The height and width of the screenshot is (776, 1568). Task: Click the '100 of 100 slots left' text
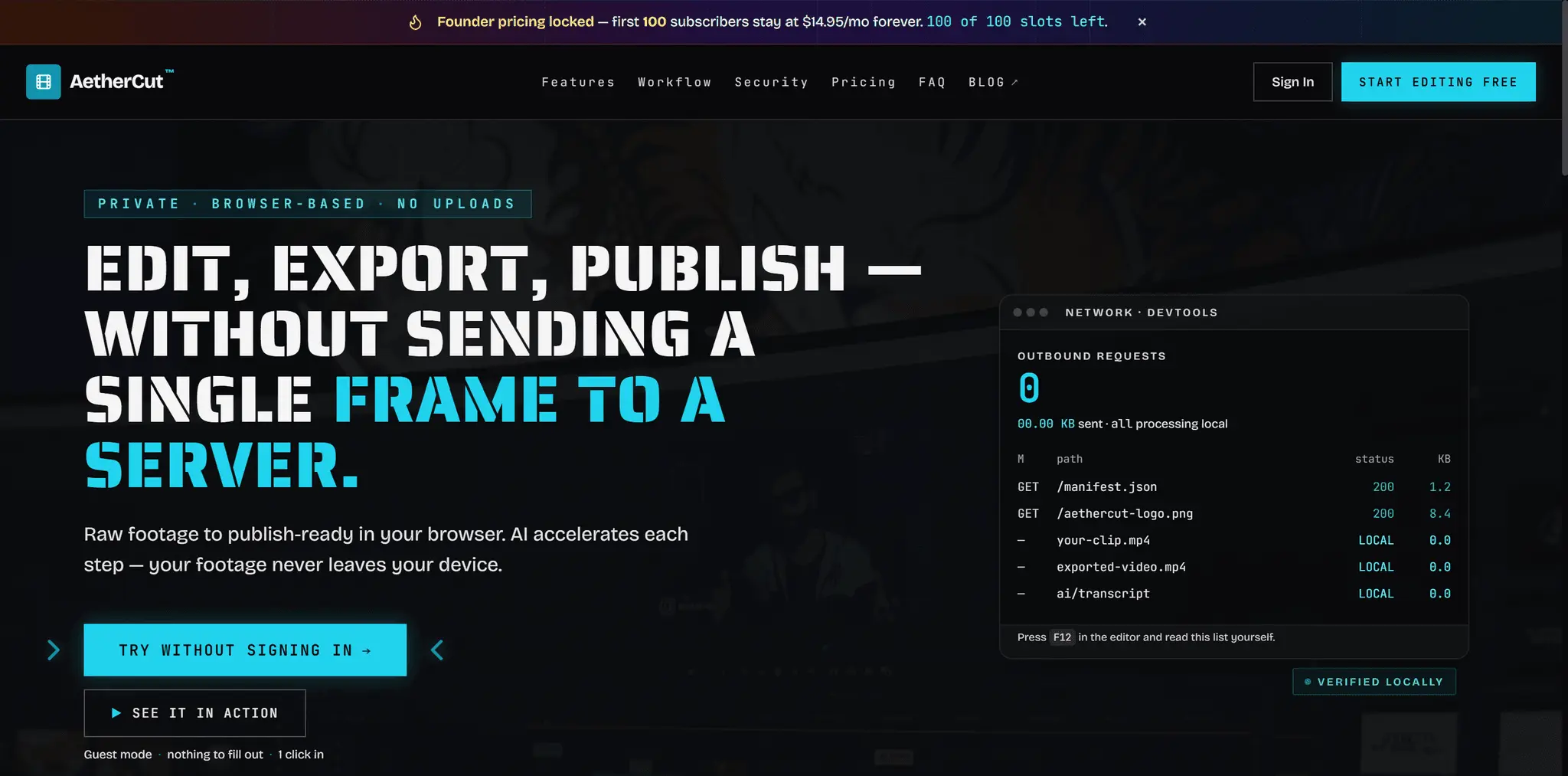coord(1015,21)
